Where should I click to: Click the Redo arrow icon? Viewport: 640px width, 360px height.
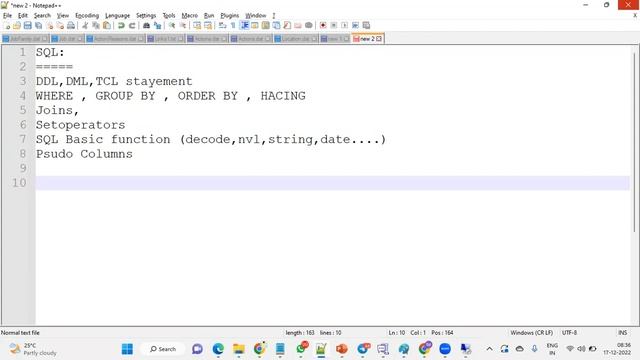pos(132,26)
